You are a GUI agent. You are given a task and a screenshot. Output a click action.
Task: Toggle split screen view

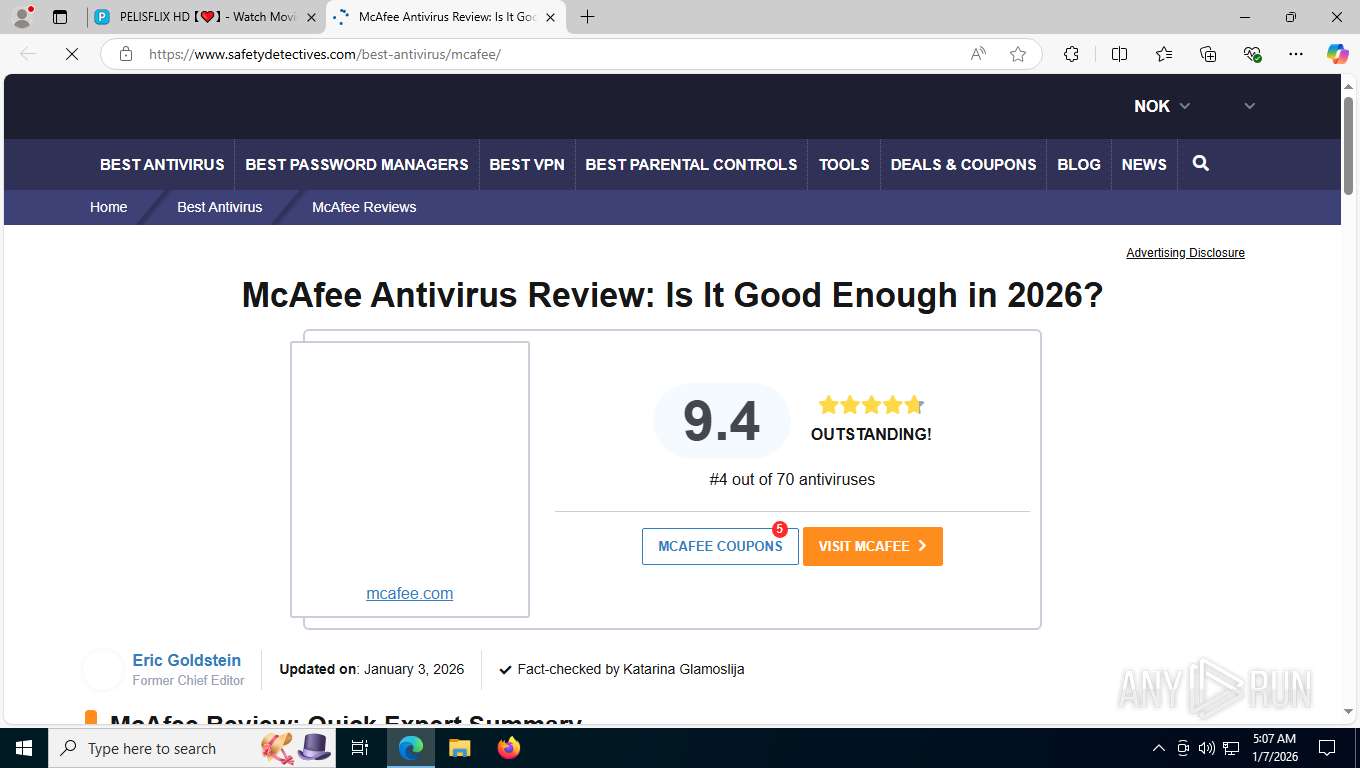(x=1119, y=54)
